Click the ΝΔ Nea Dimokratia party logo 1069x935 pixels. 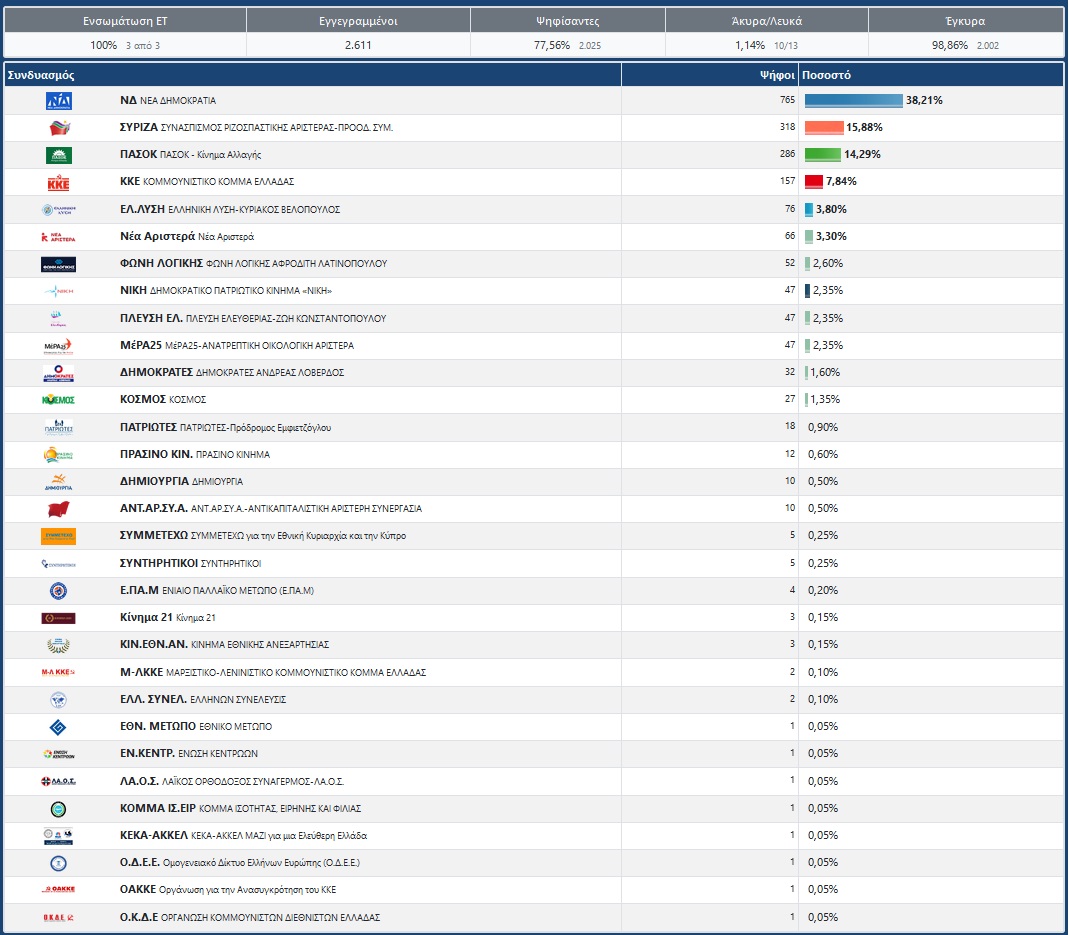pos(59,101)
